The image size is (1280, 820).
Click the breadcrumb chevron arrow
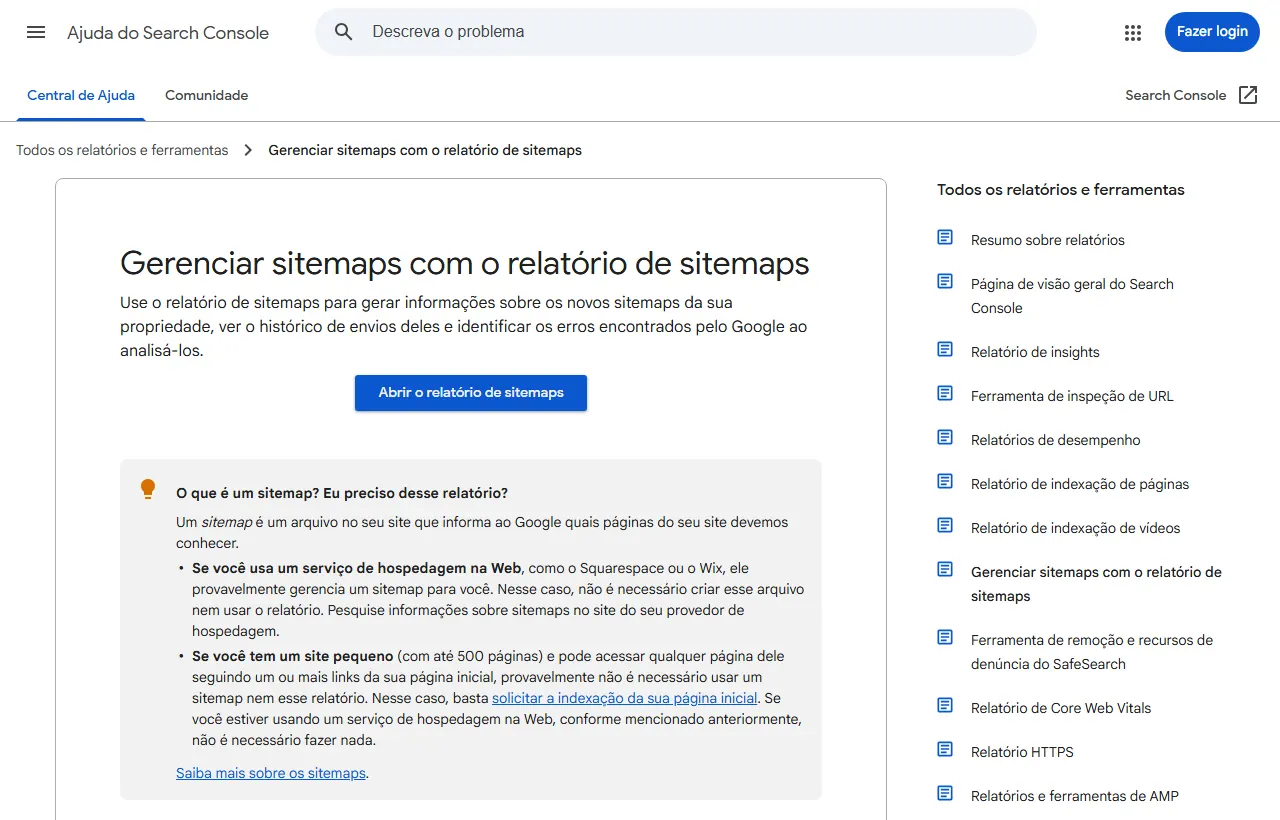click(248, 150)
